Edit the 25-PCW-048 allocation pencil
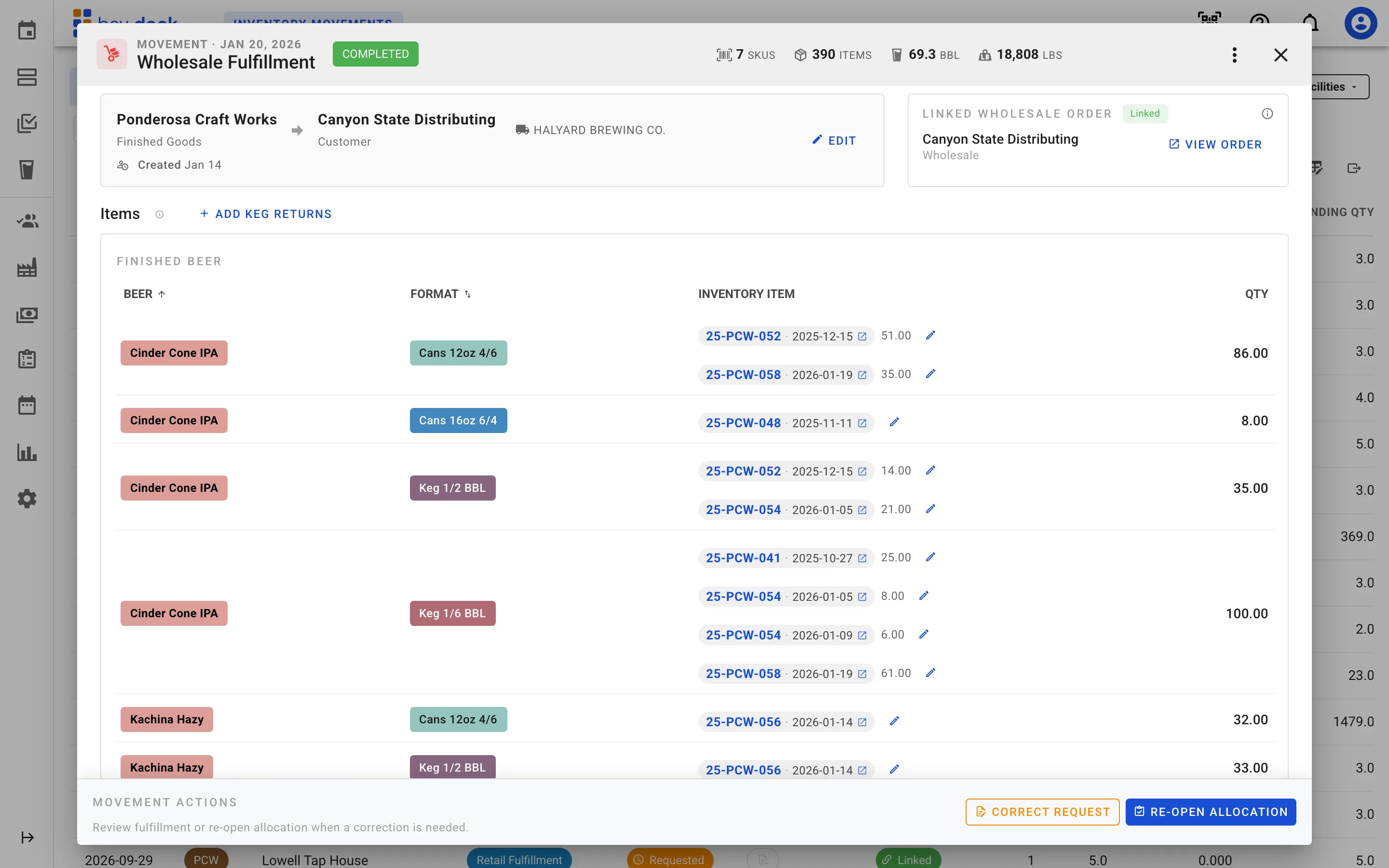Screen dimensions: 1389x868 coord(894,422)
